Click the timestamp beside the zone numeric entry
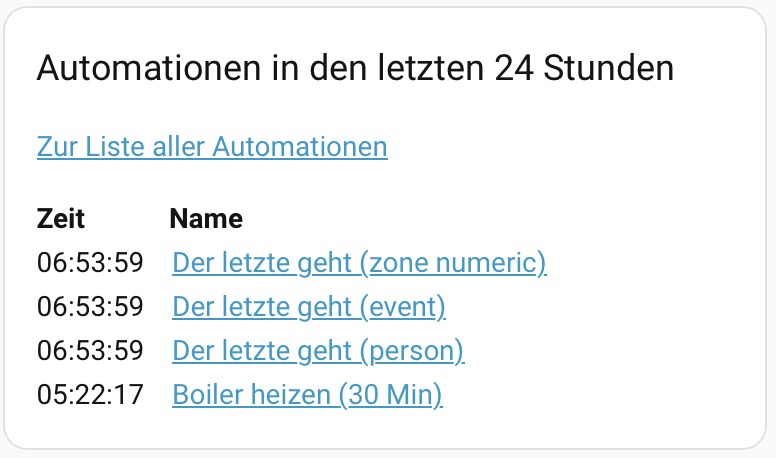The height and width of the screenshot is (458, 776). click(x=90, y=263)
